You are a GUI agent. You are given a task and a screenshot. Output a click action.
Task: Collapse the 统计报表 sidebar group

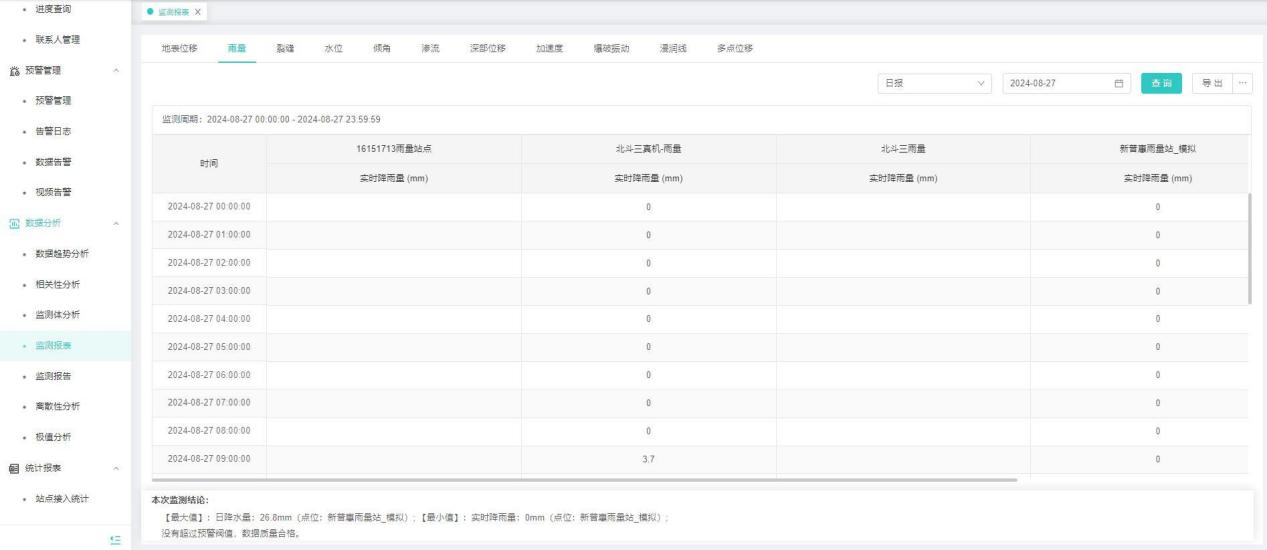coord(118,468)
